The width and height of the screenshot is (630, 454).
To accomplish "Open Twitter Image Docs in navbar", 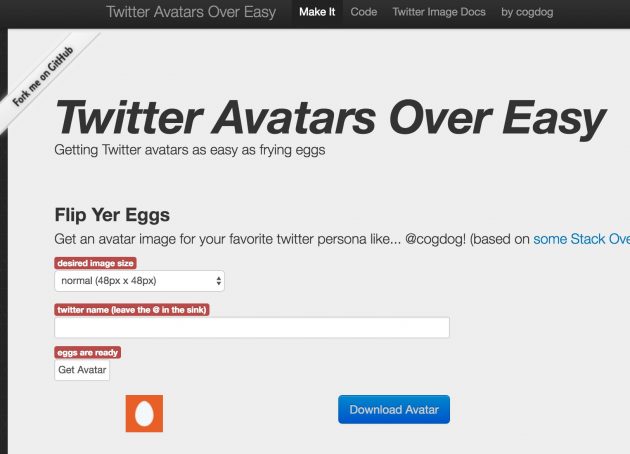I will coord(439,12).
